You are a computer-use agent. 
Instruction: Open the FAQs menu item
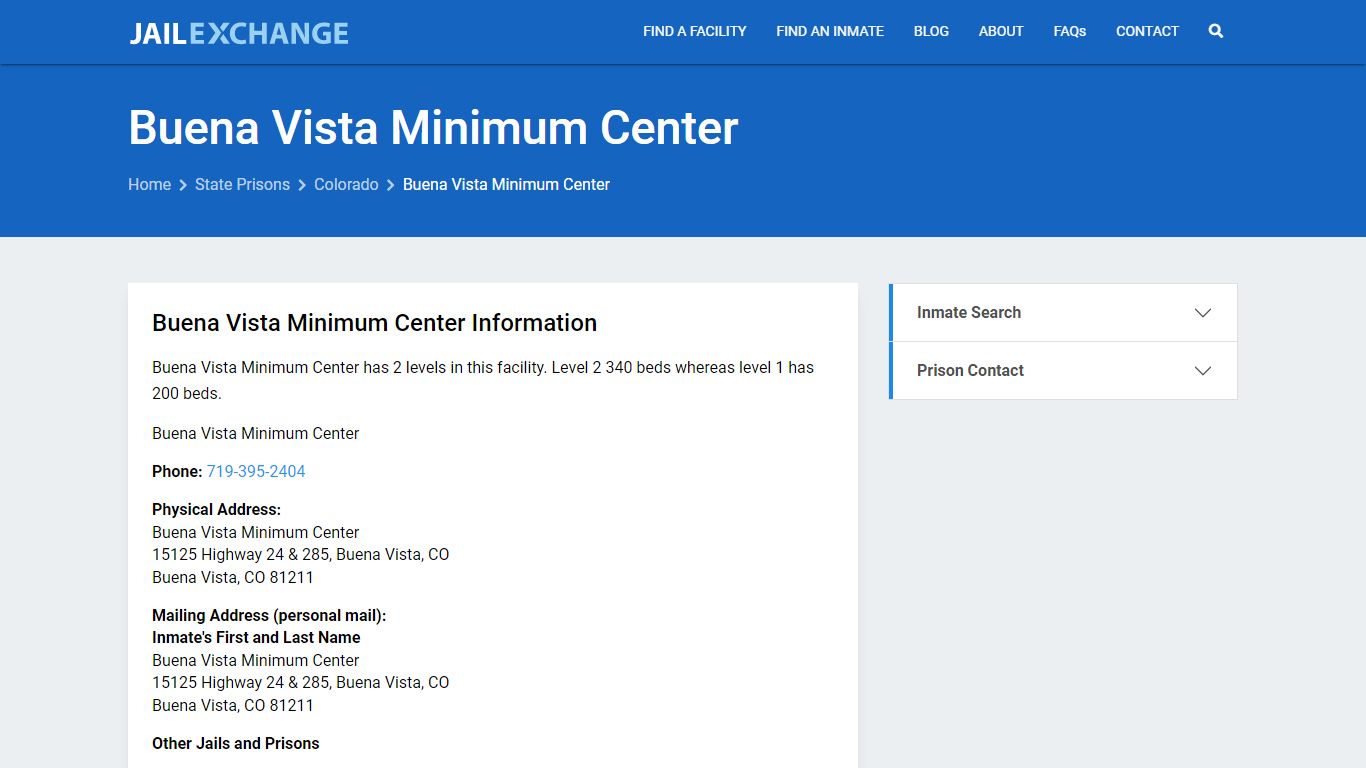1069,31
